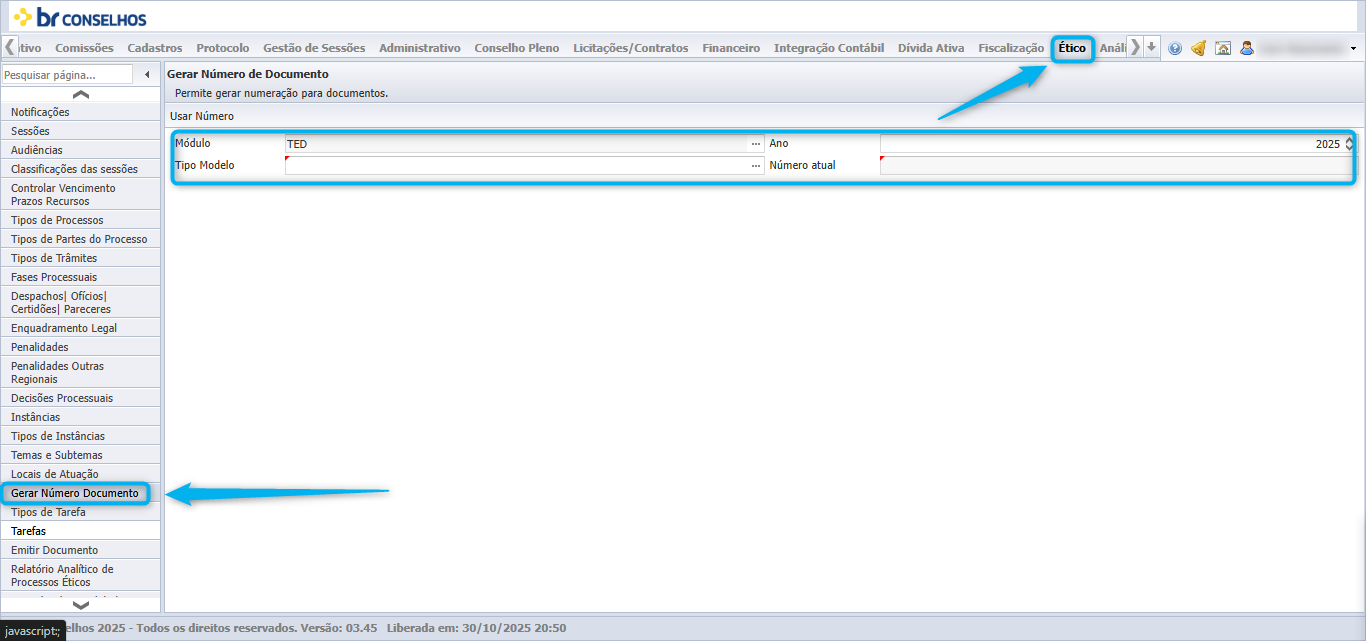The height and width of the screenshot is (641, 1366).
Task: Open Audiências in the sidebar
Action: (80, 150)
